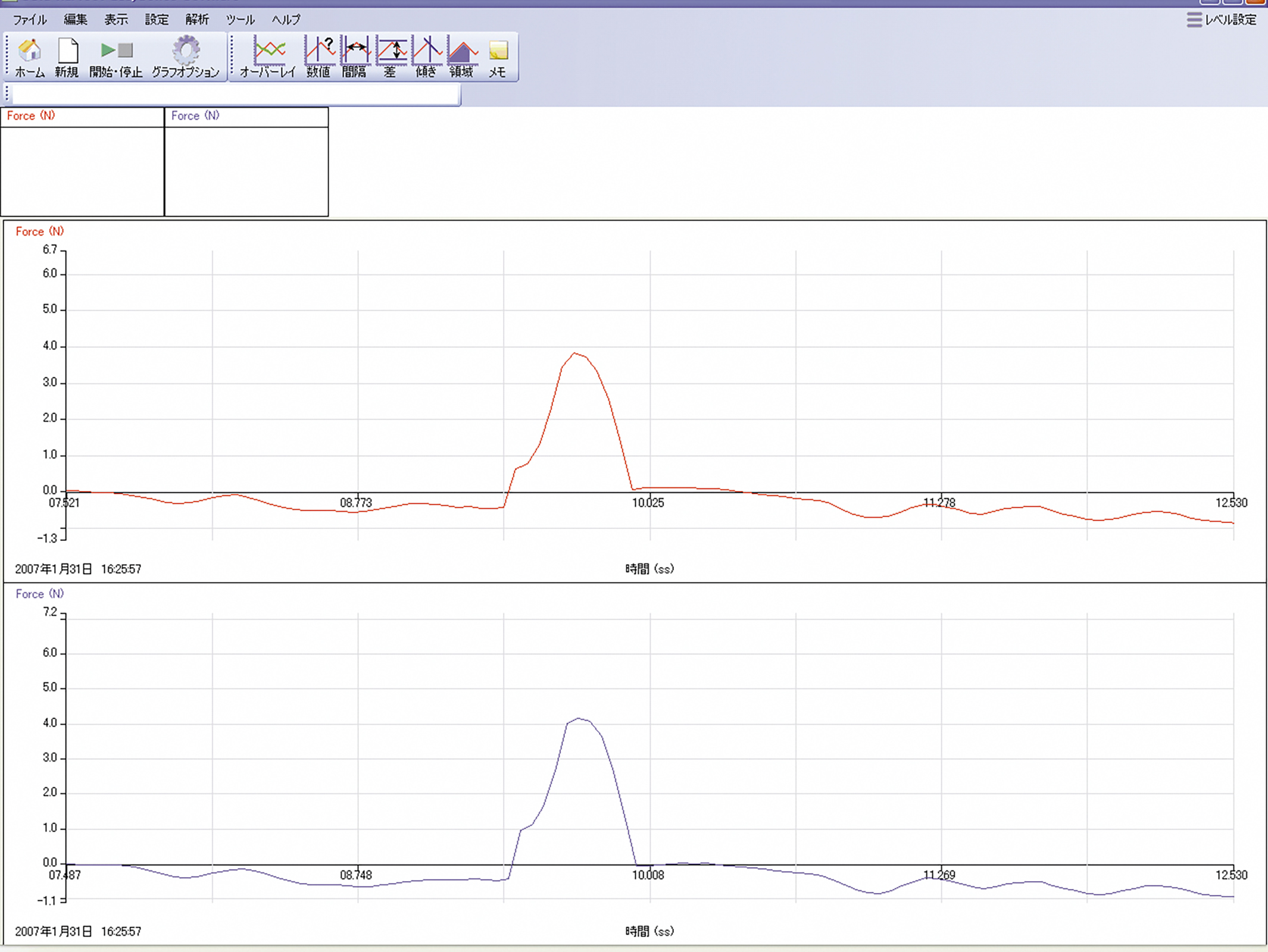Image resolution: width=1268 pixels, height=952 pixels.
Task: Click the 07.521 start time label
Action: (x=64, y=503)
